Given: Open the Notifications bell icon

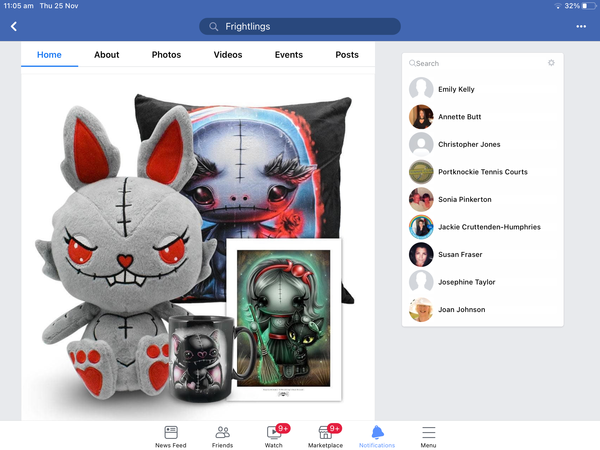Looking at the screenshot, I should (x=377, y=432).
